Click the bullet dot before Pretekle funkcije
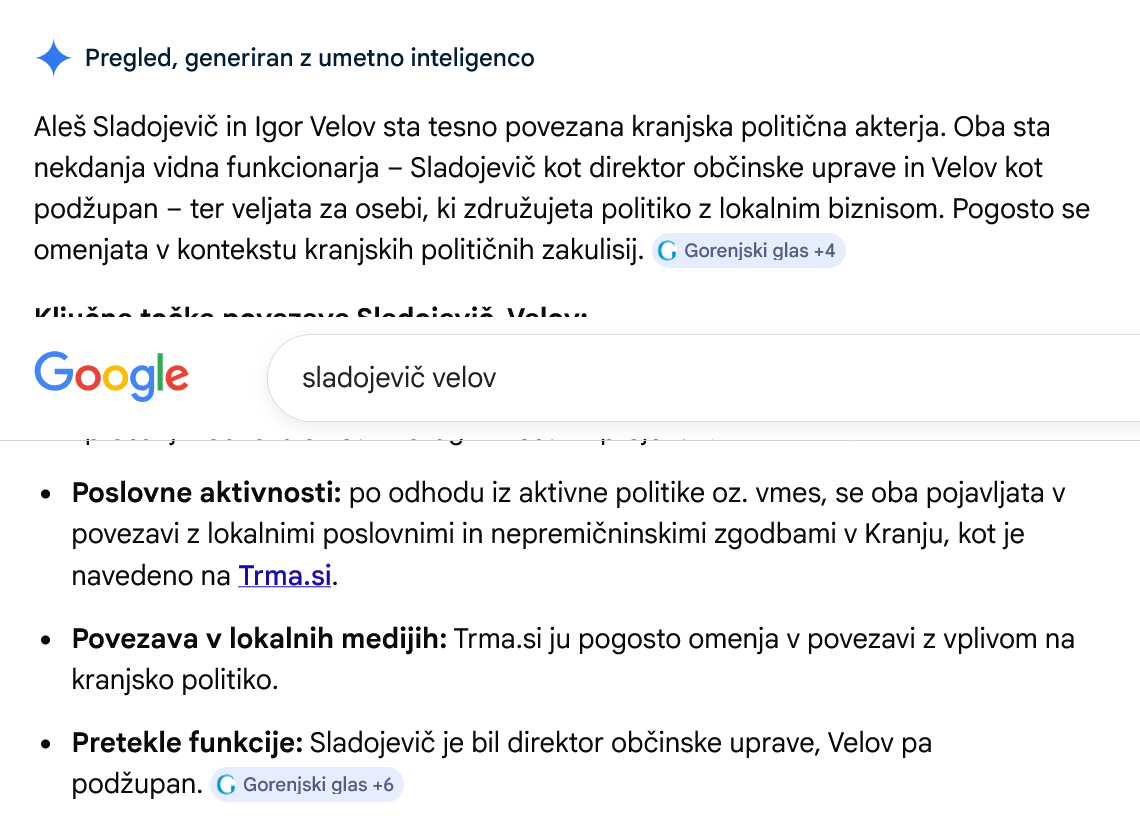 click(46, 745)
